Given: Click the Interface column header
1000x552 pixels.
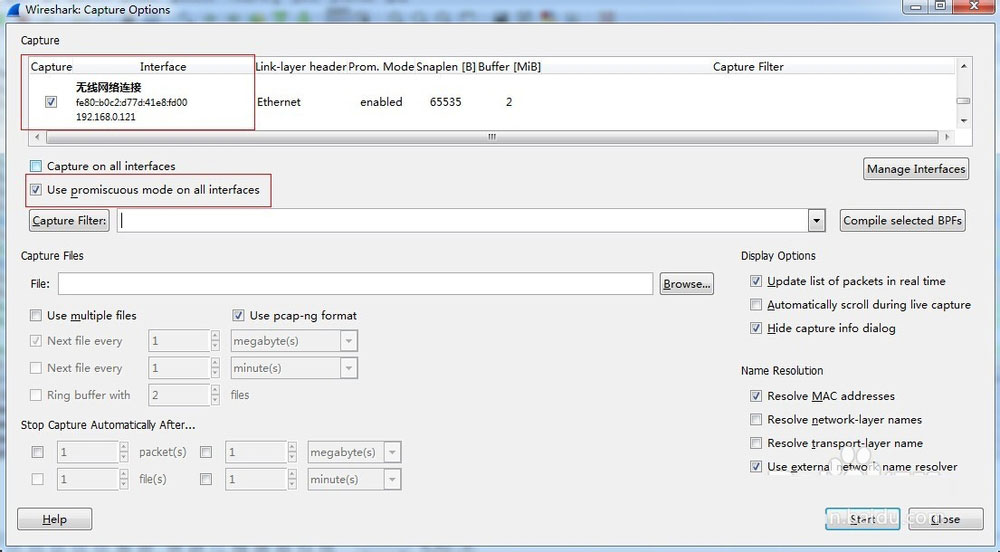Looking at the screenshot, I should tap(163, 67).
